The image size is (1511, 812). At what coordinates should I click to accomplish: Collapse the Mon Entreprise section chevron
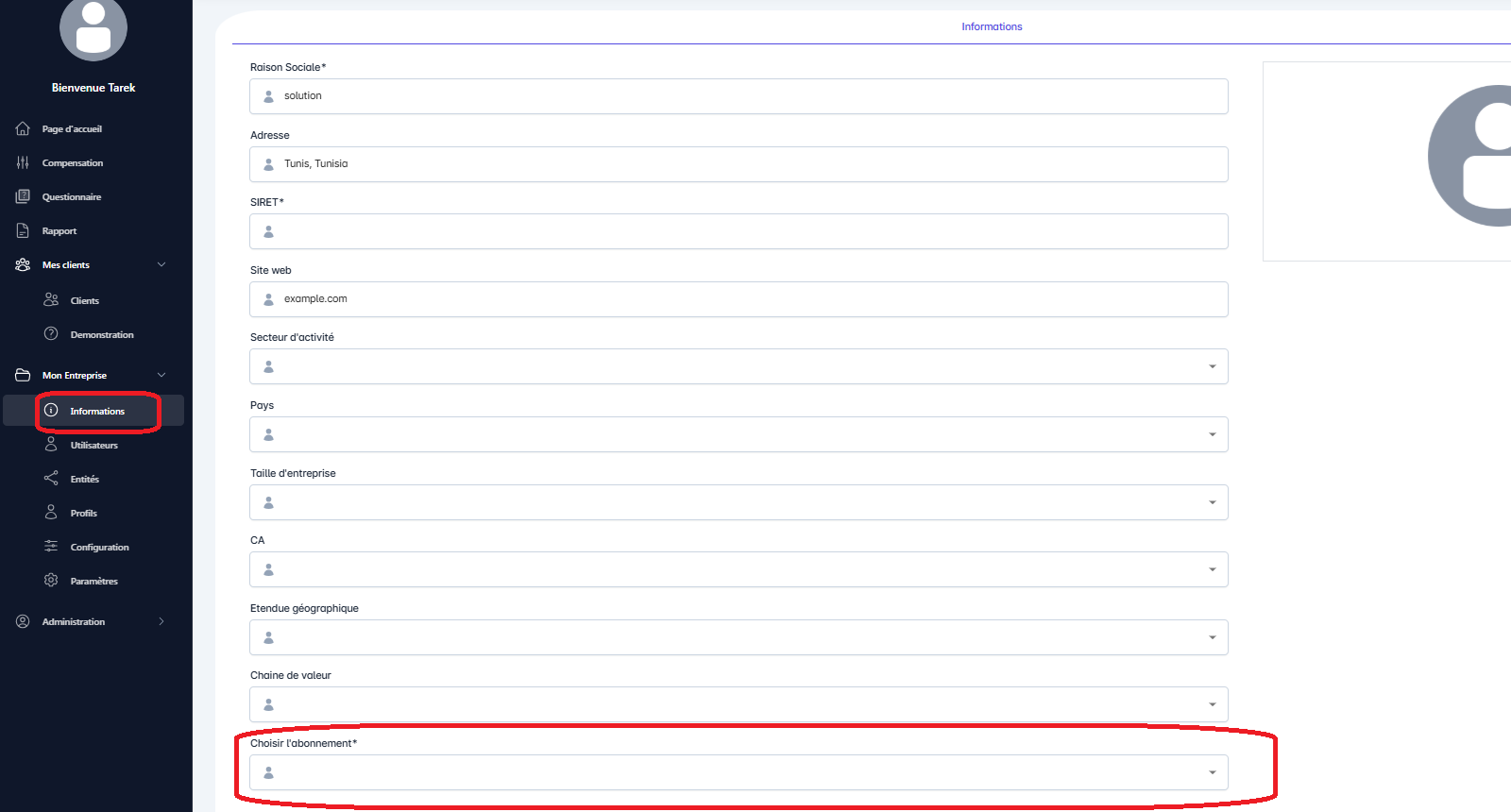click(161, 375)
